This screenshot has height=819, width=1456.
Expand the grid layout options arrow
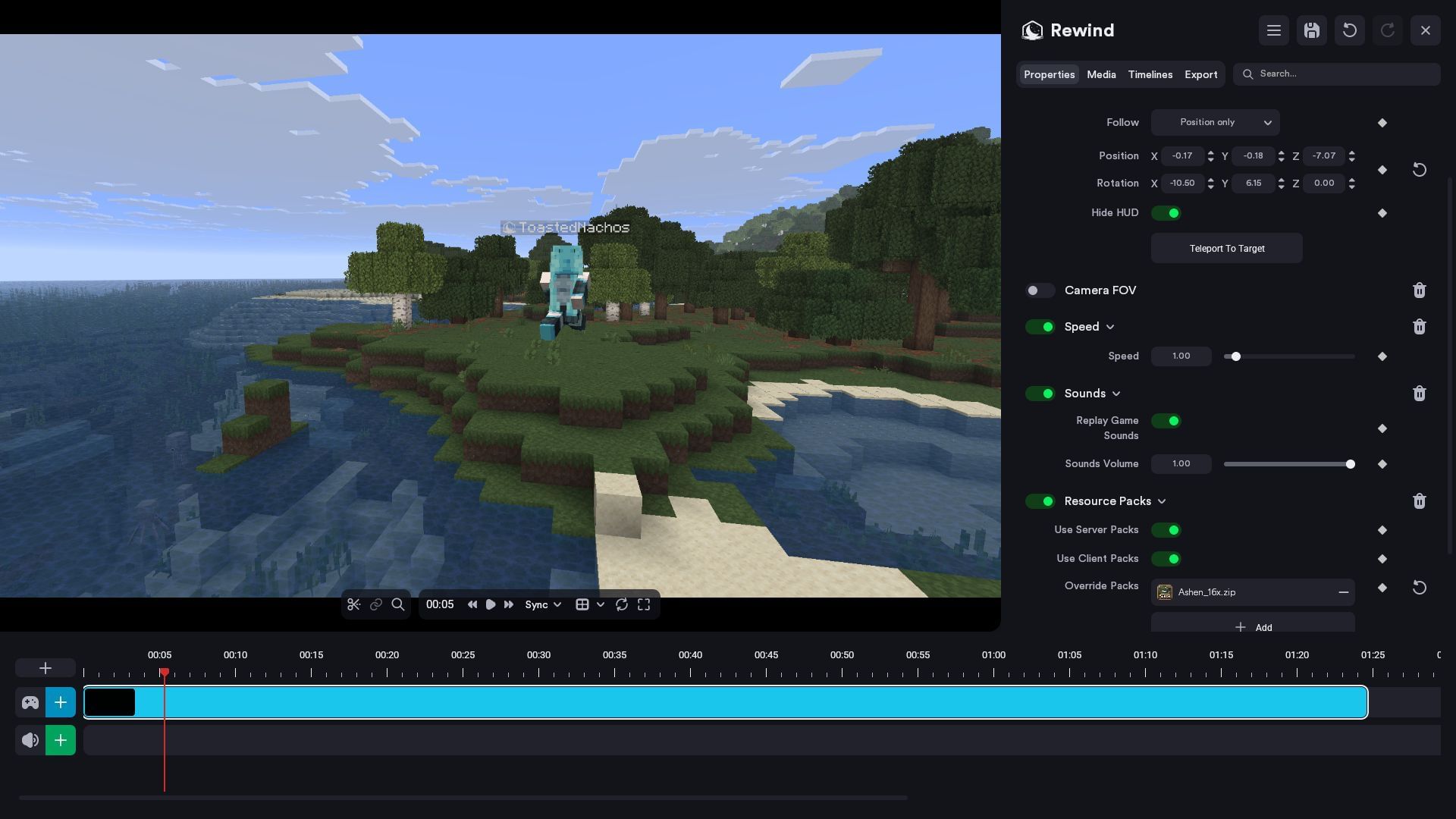(601, 604)
